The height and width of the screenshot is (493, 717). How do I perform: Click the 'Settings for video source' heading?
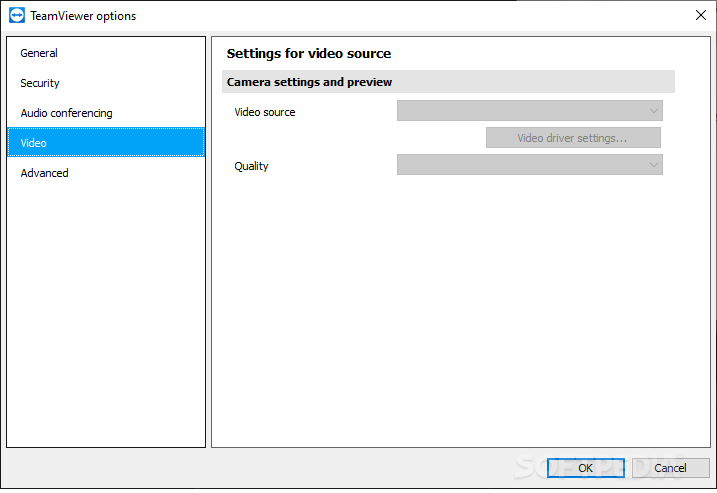309,54
